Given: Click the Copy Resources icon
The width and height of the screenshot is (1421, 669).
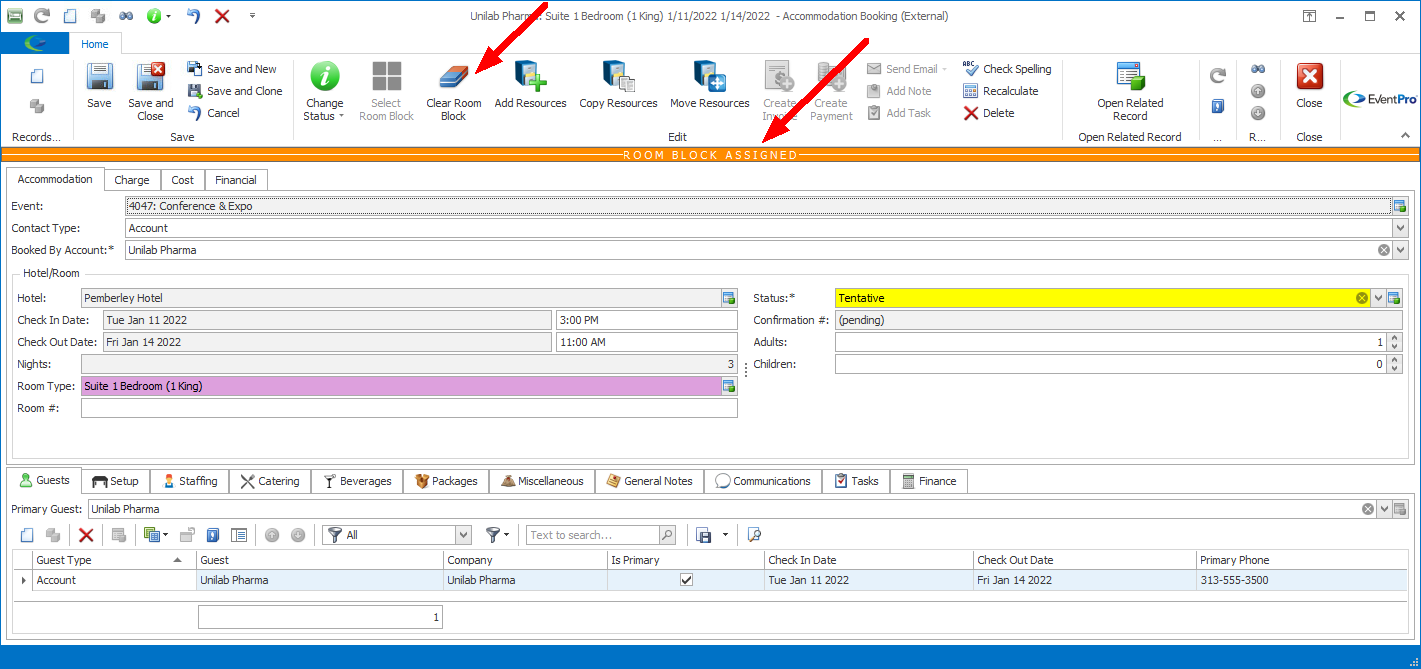Looking at the screenshot, I should pos(618,77).
